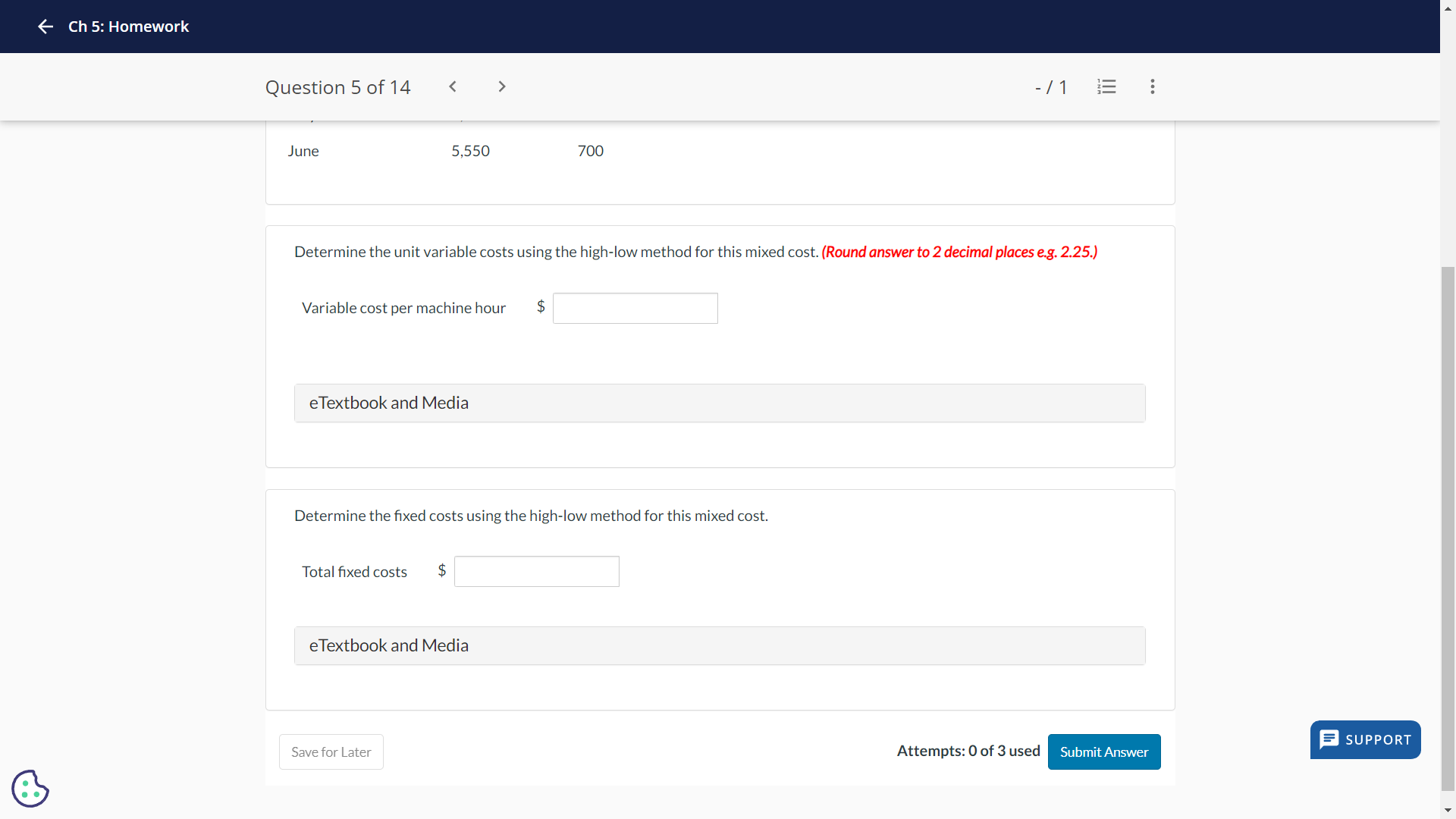Click the Question 5 of 14 heading
Image resolution: width=1456 pixels, height=819 pixels.
point(337,87)
